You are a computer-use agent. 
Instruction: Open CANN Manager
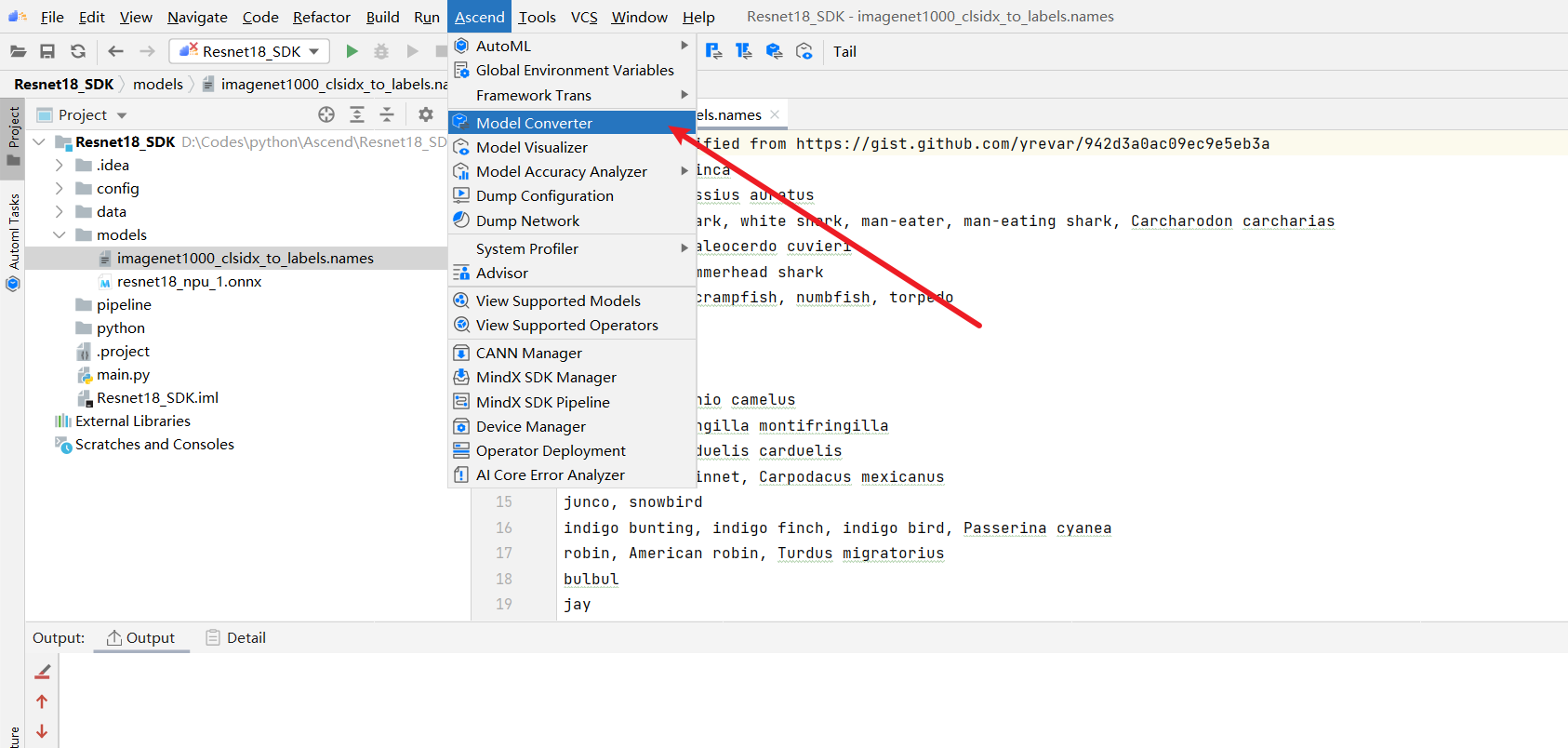pos(572,353)
